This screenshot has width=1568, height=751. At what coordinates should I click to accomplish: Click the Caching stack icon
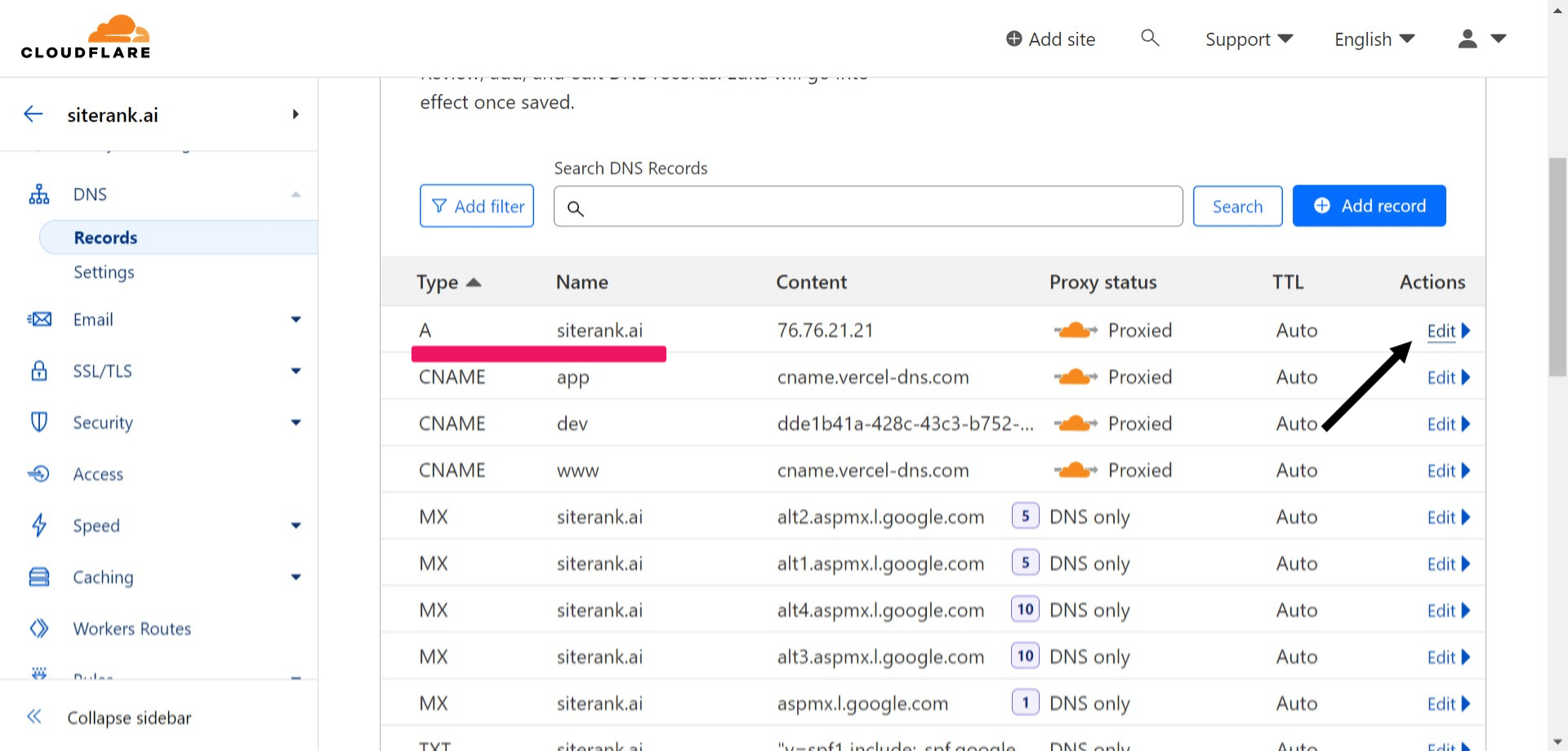tap(38, 576)
